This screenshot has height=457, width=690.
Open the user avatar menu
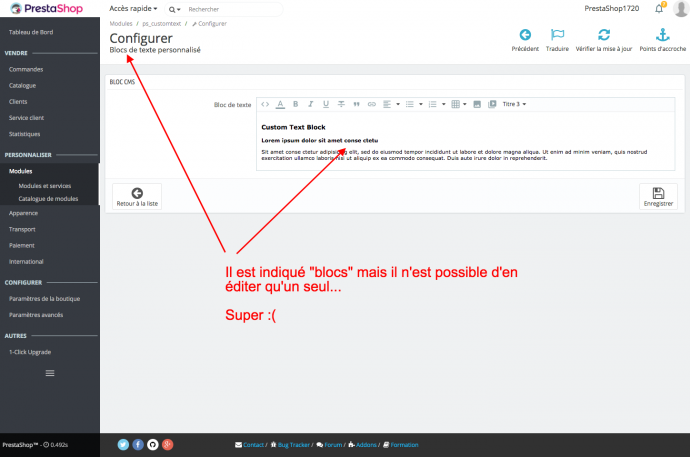[x=681, y=8]
